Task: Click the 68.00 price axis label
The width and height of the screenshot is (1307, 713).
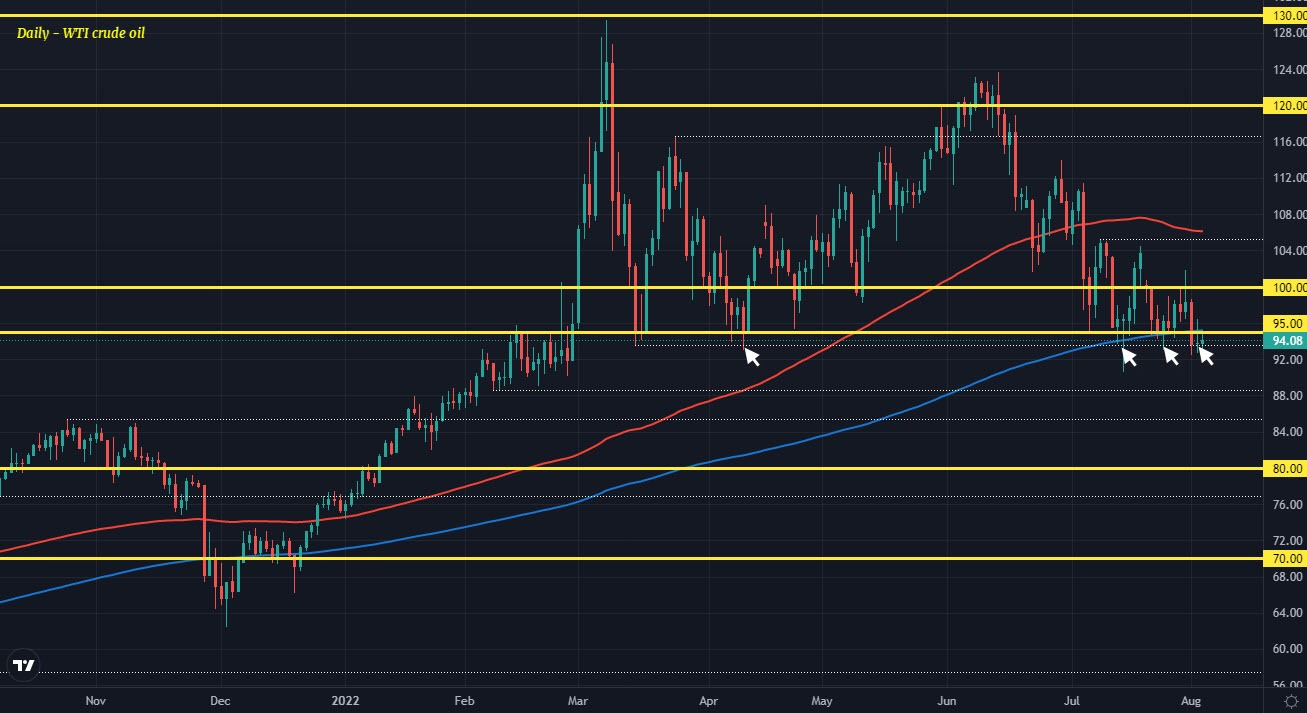Action: (1287, 576)
